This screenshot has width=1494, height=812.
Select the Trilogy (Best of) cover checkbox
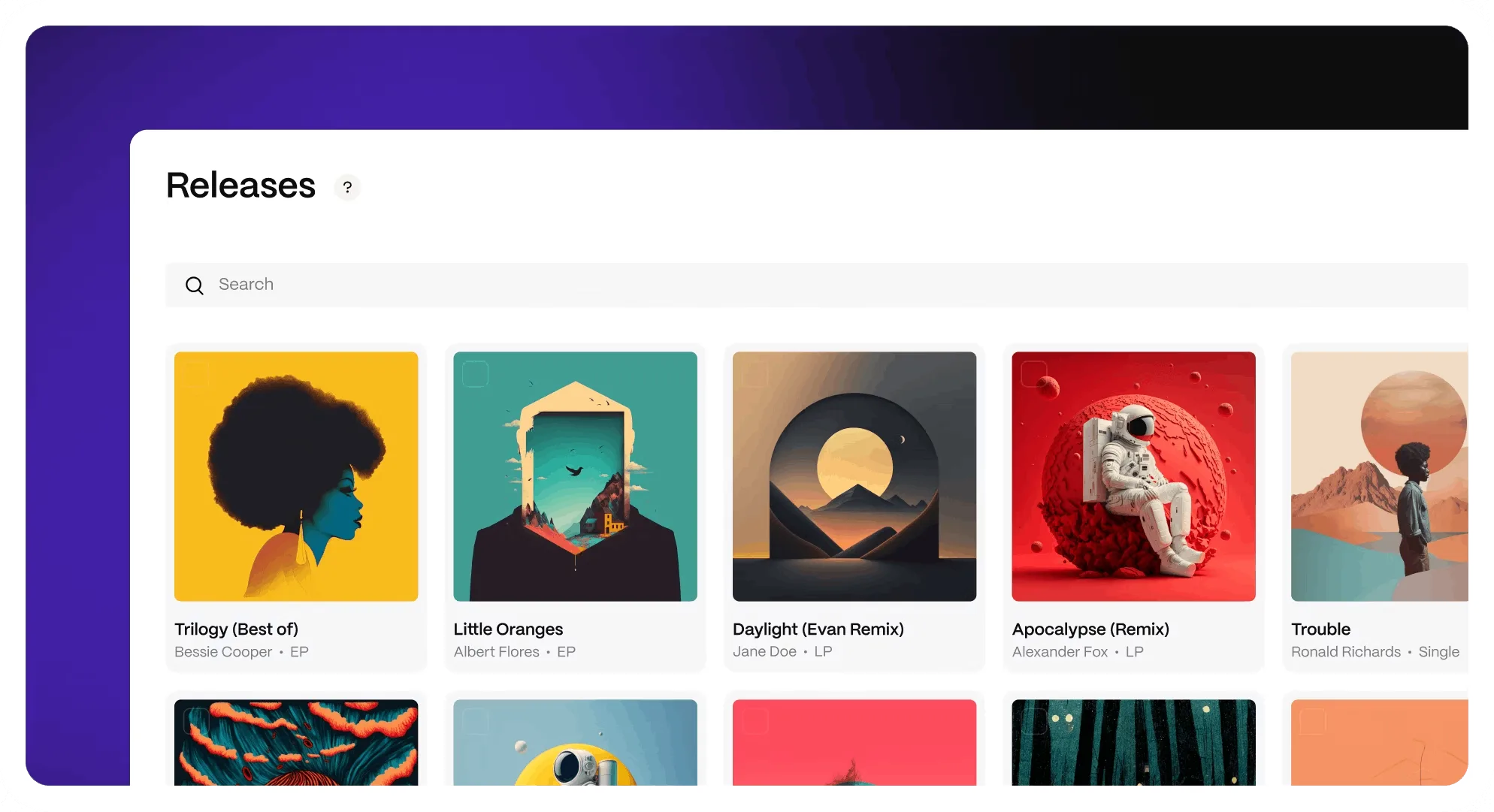(x=196, y=374)
